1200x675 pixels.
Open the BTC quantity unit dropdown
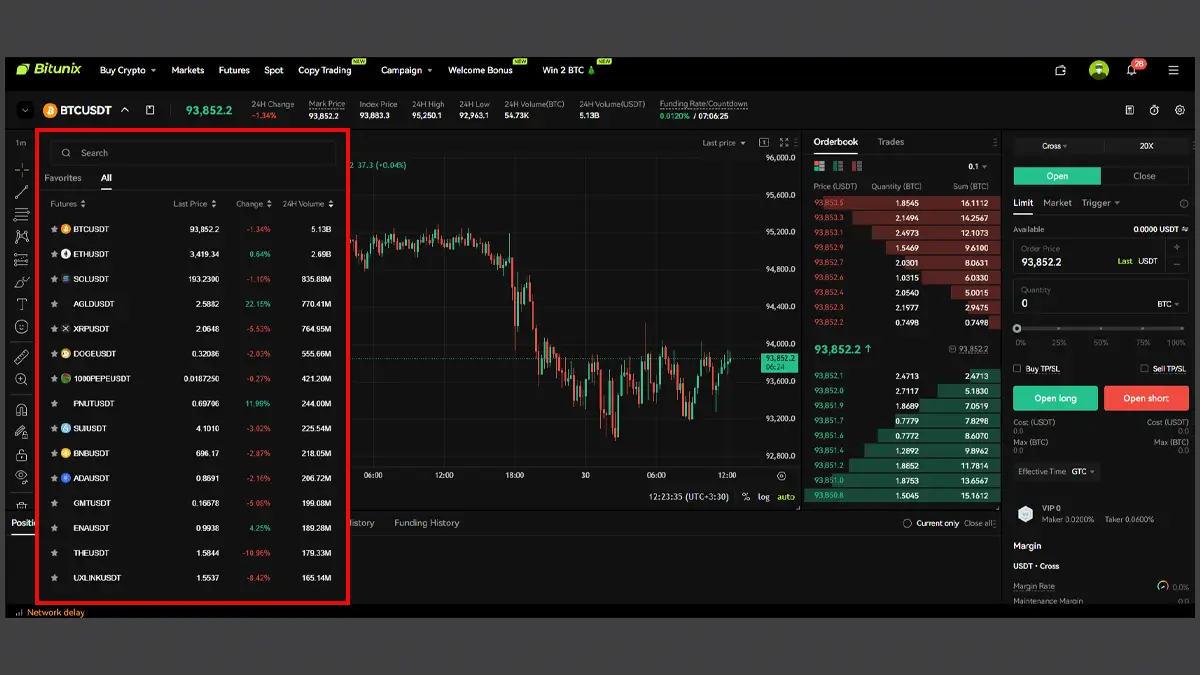(x=1169, y=303)
